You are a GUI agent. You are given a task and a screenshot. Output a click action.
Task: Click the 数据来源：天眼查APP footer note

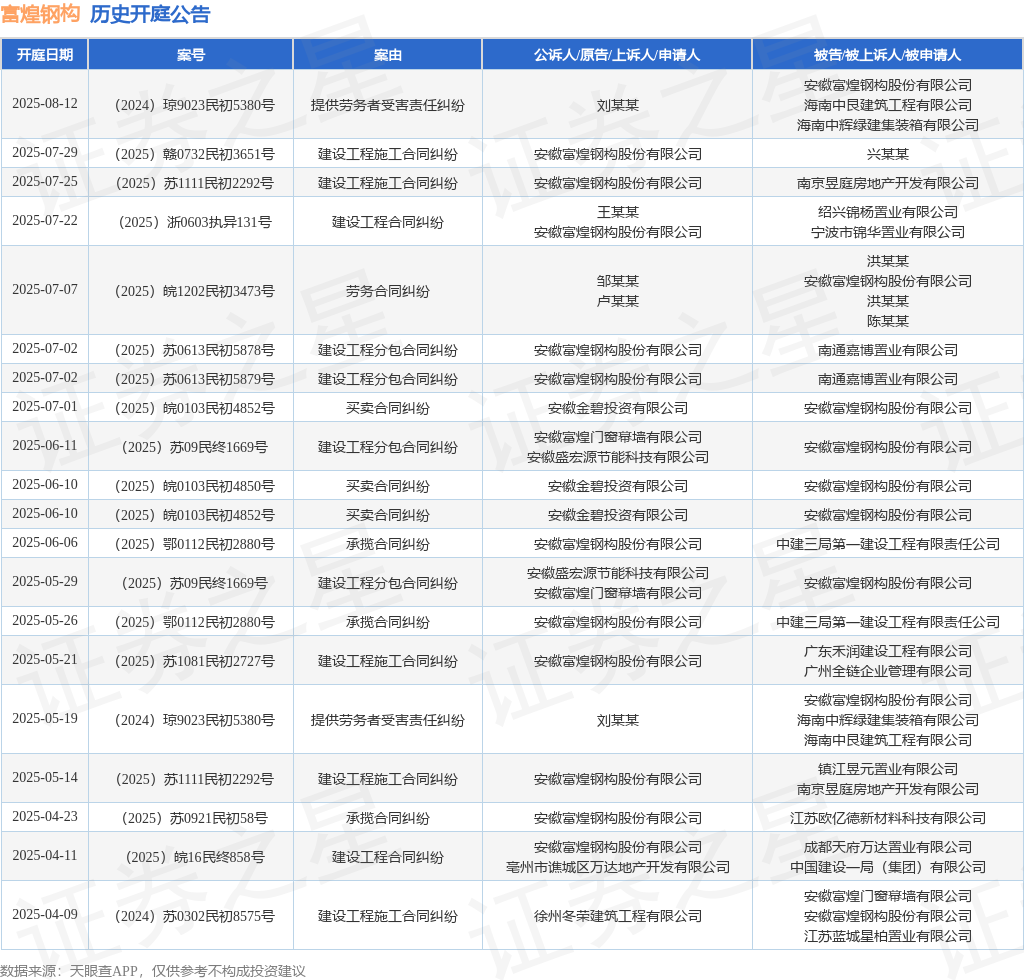coord(153,971)
